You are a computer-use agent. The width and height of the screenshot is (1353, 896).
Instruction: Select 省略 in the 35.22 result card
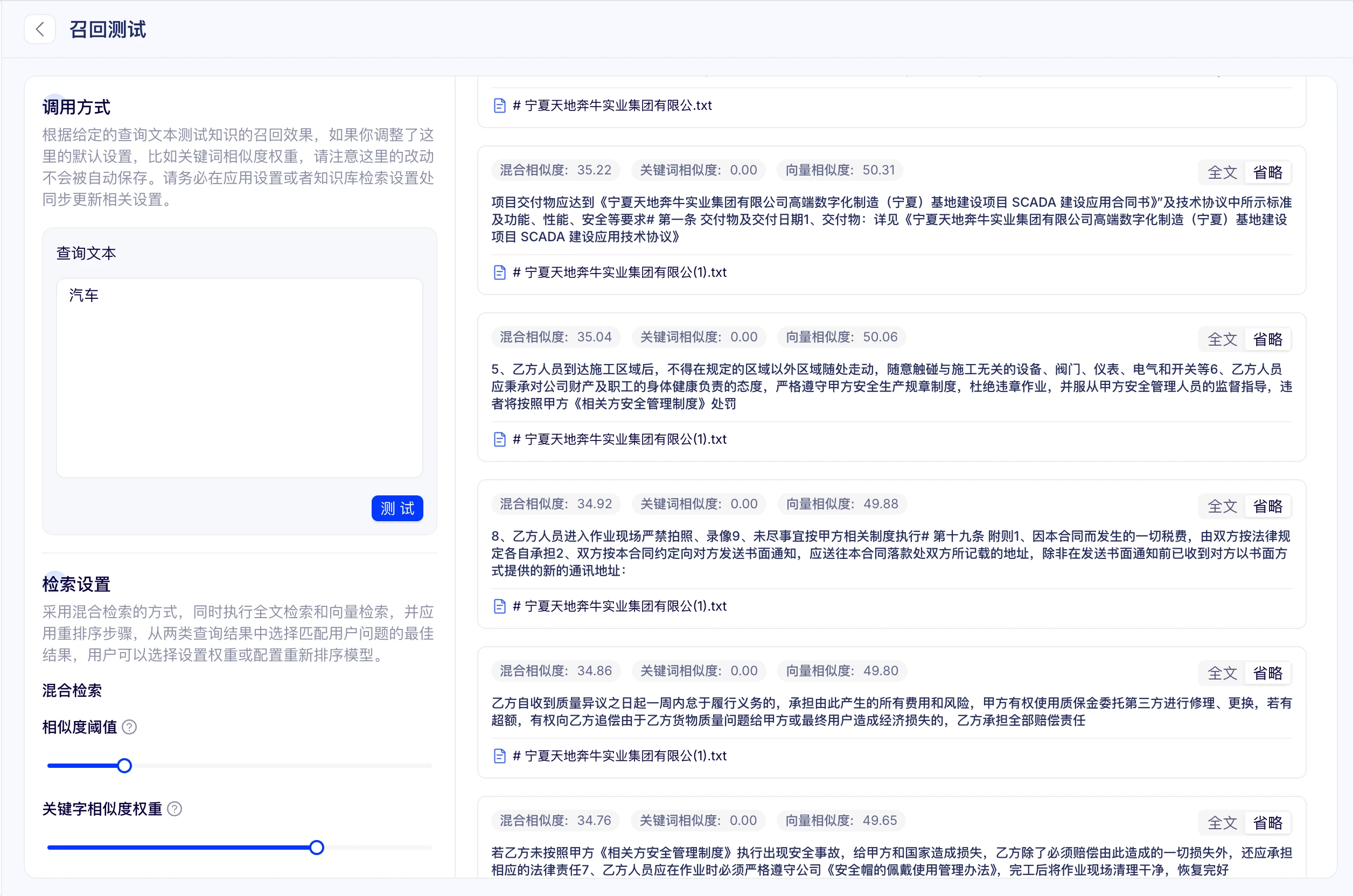pos(1268,172)
